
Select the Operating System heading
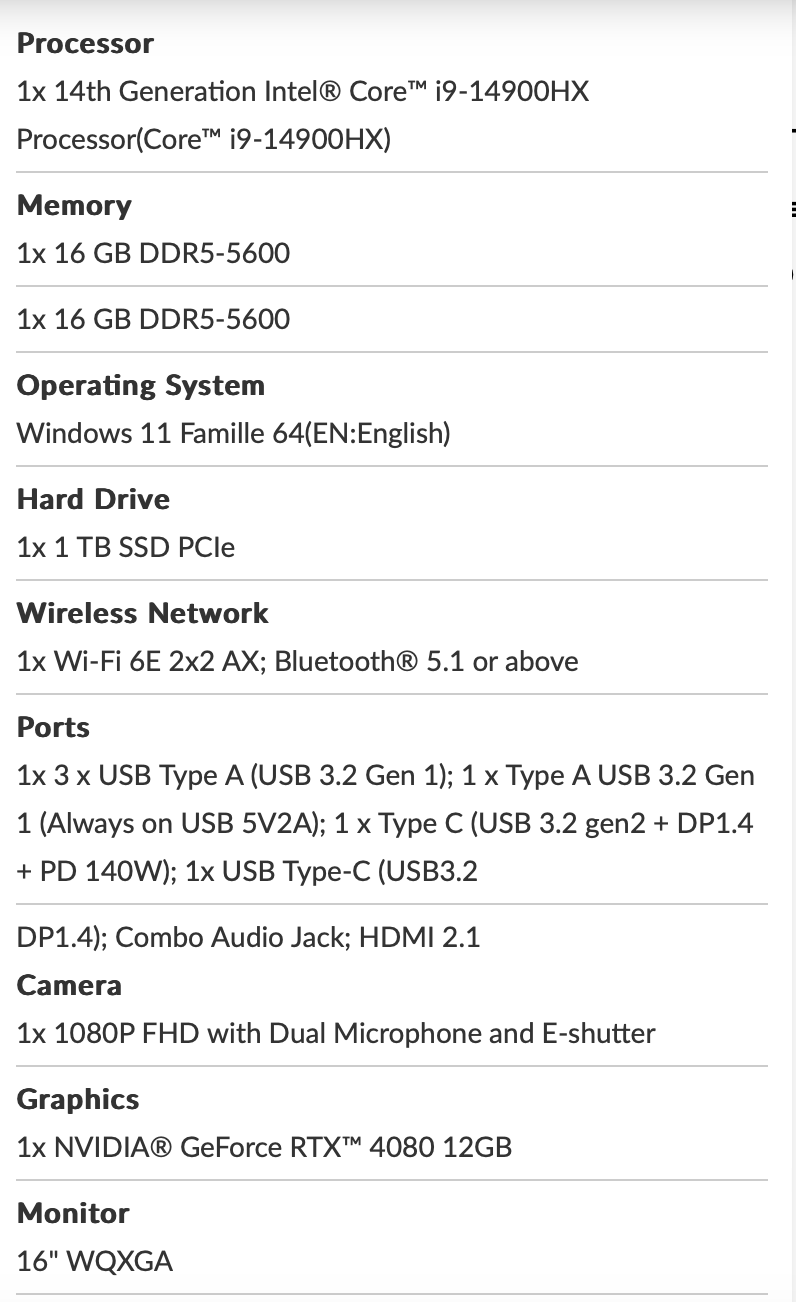(141, 385)
